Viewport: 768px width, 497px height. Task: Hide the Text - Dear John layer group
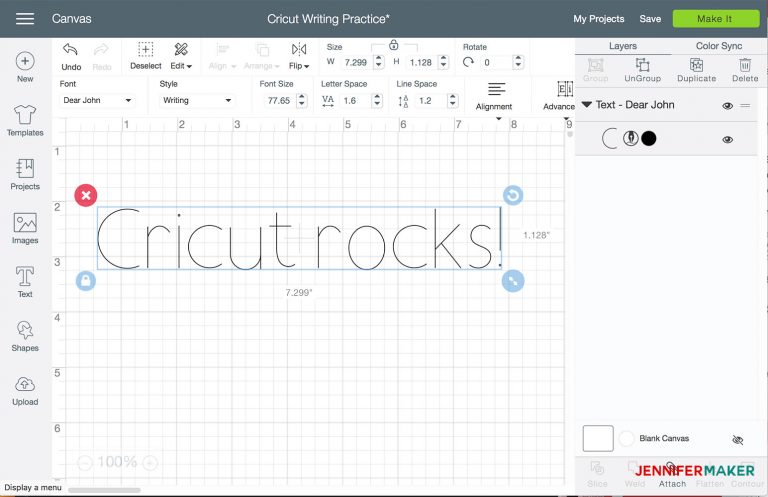tap(727, 105)
